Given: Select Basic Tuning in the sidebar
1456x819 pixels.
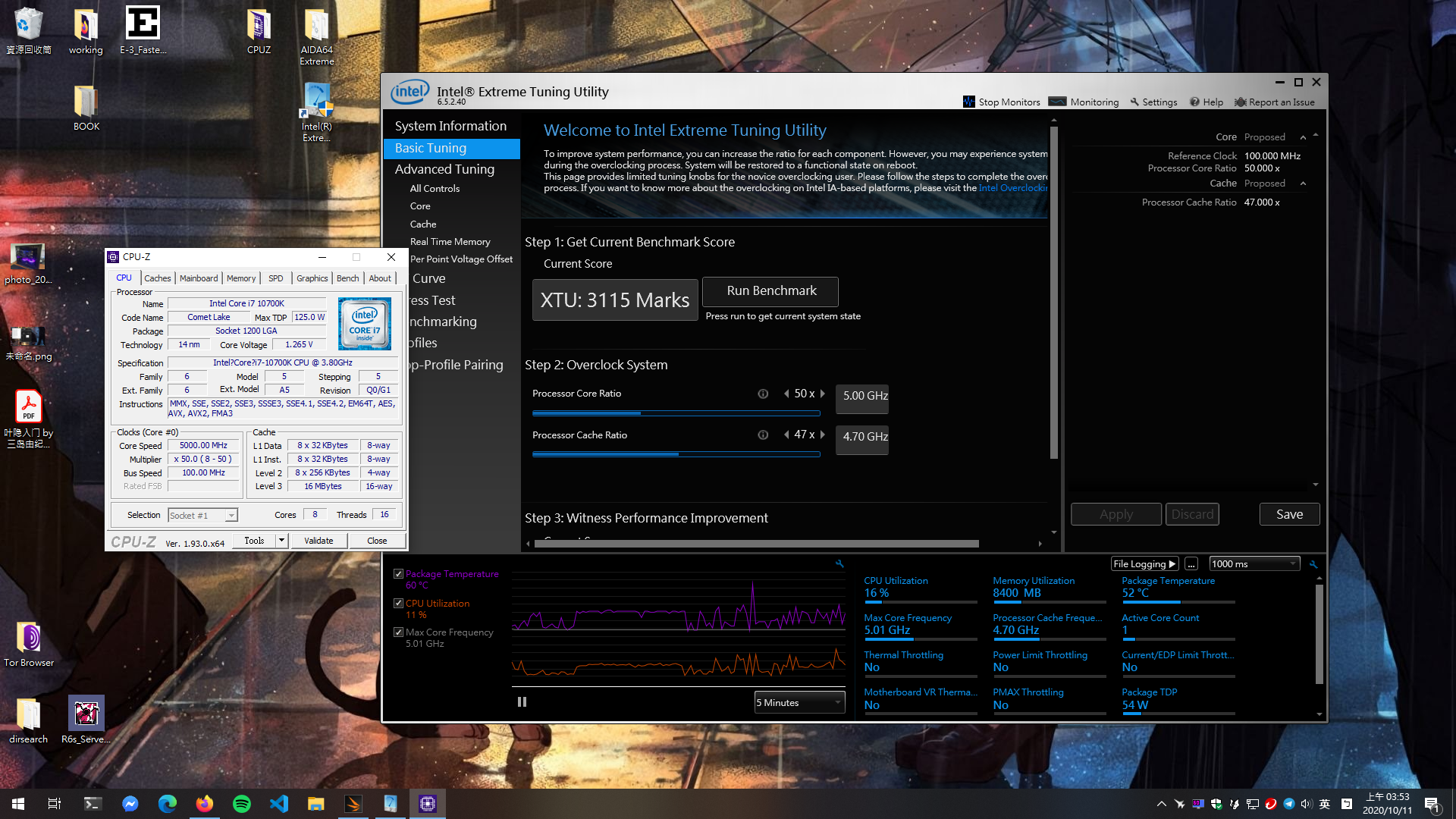Looking at the screenshot, I should [452, 148].
